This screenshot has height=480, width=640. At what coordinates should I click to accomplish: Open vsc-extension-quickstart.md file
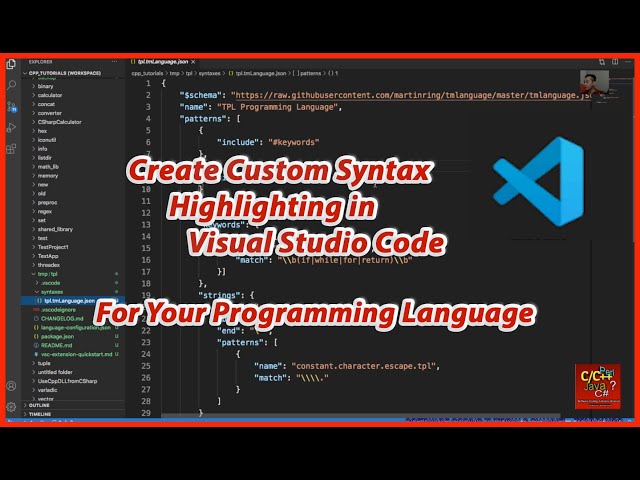coord(77,354)
